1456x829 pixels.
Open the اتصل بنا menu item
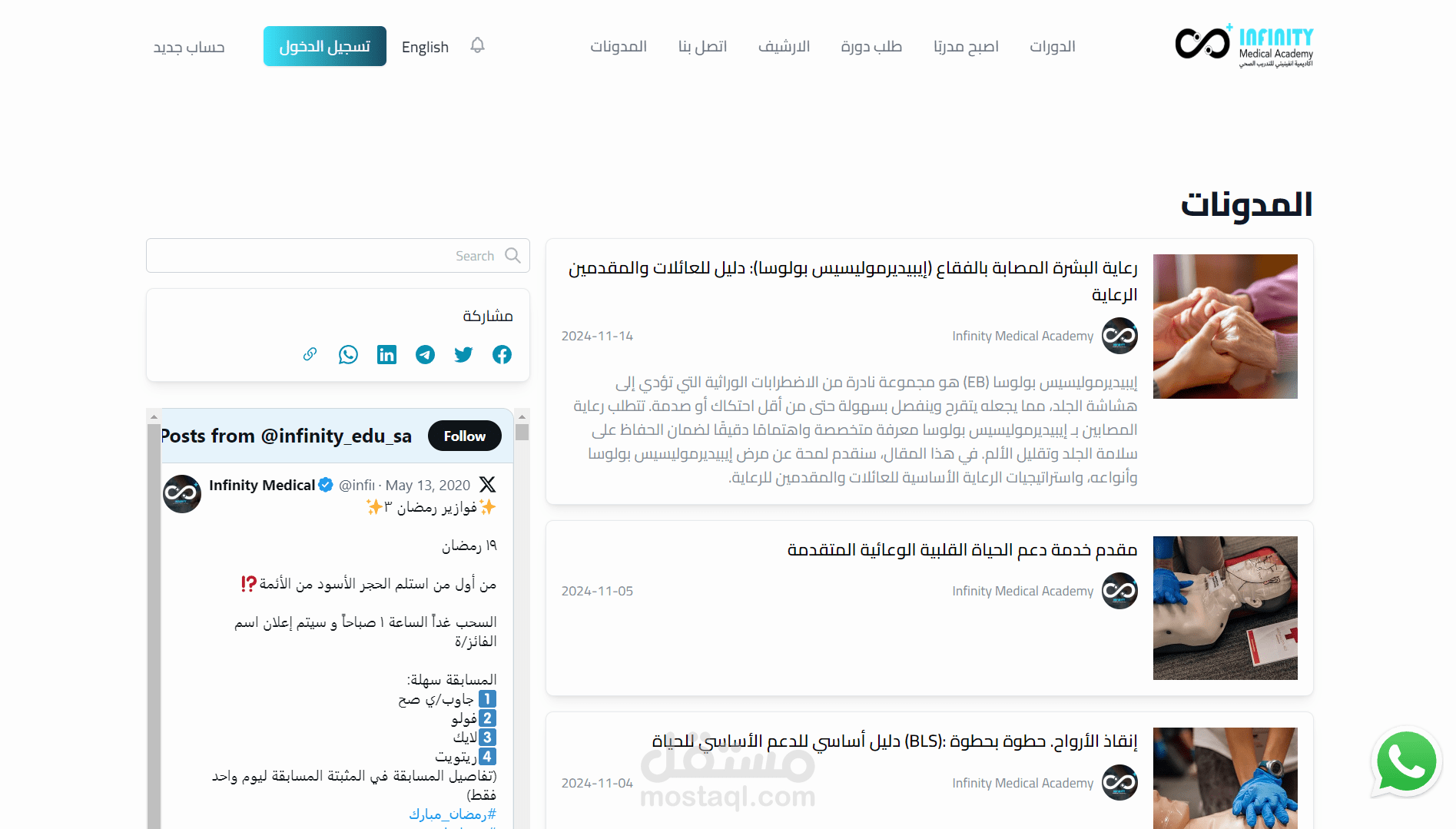pos(702,46)
